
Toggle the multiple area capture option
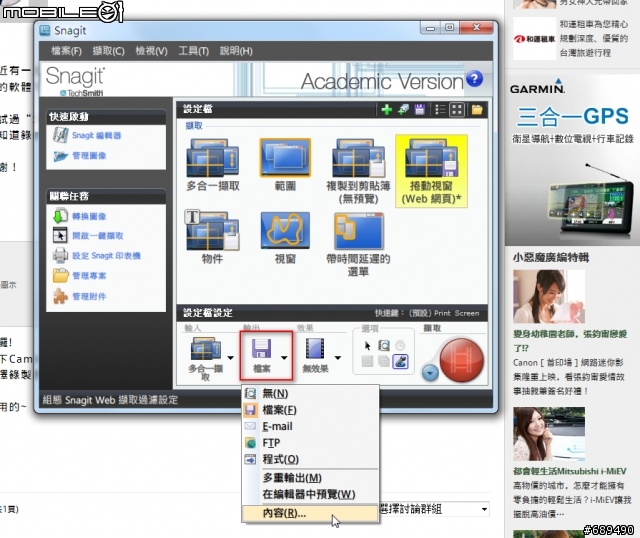pyautogui.click(x=384, y=361)
